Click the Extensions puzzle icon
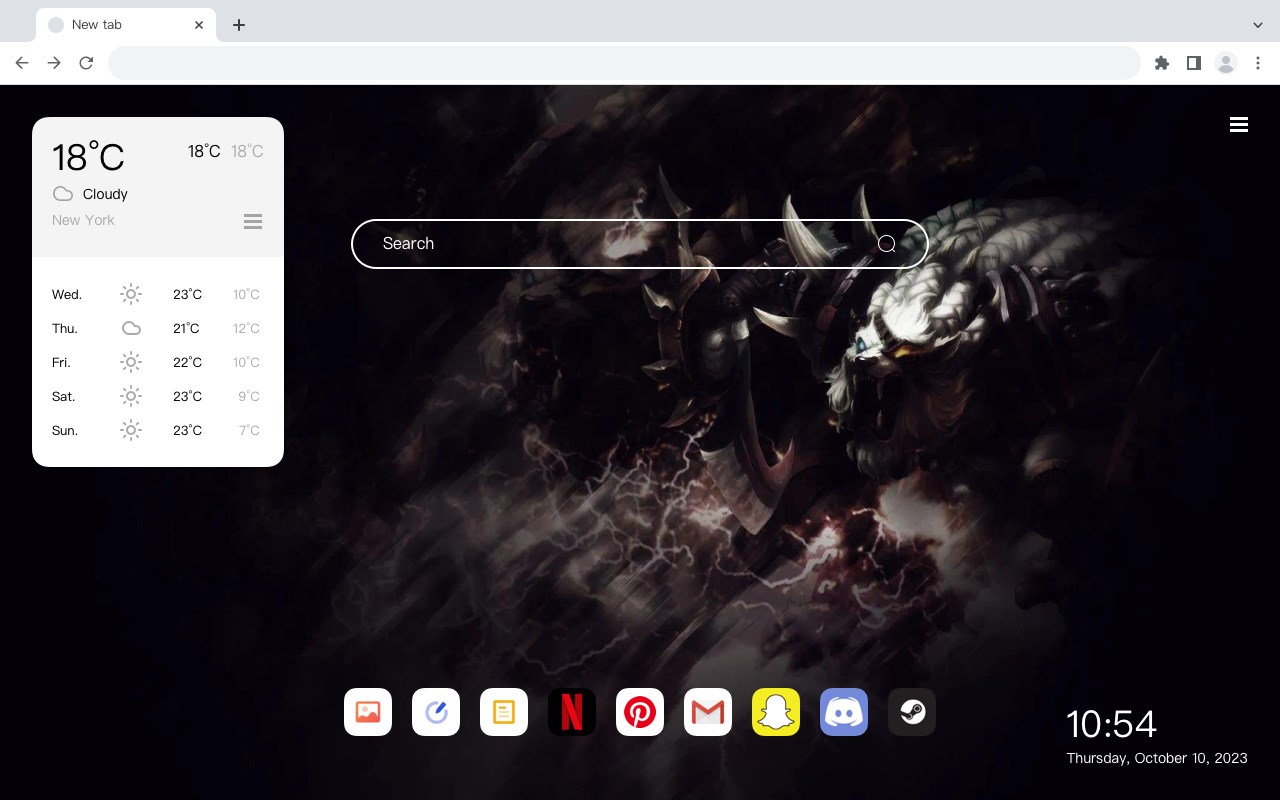 click(1162, 63)
